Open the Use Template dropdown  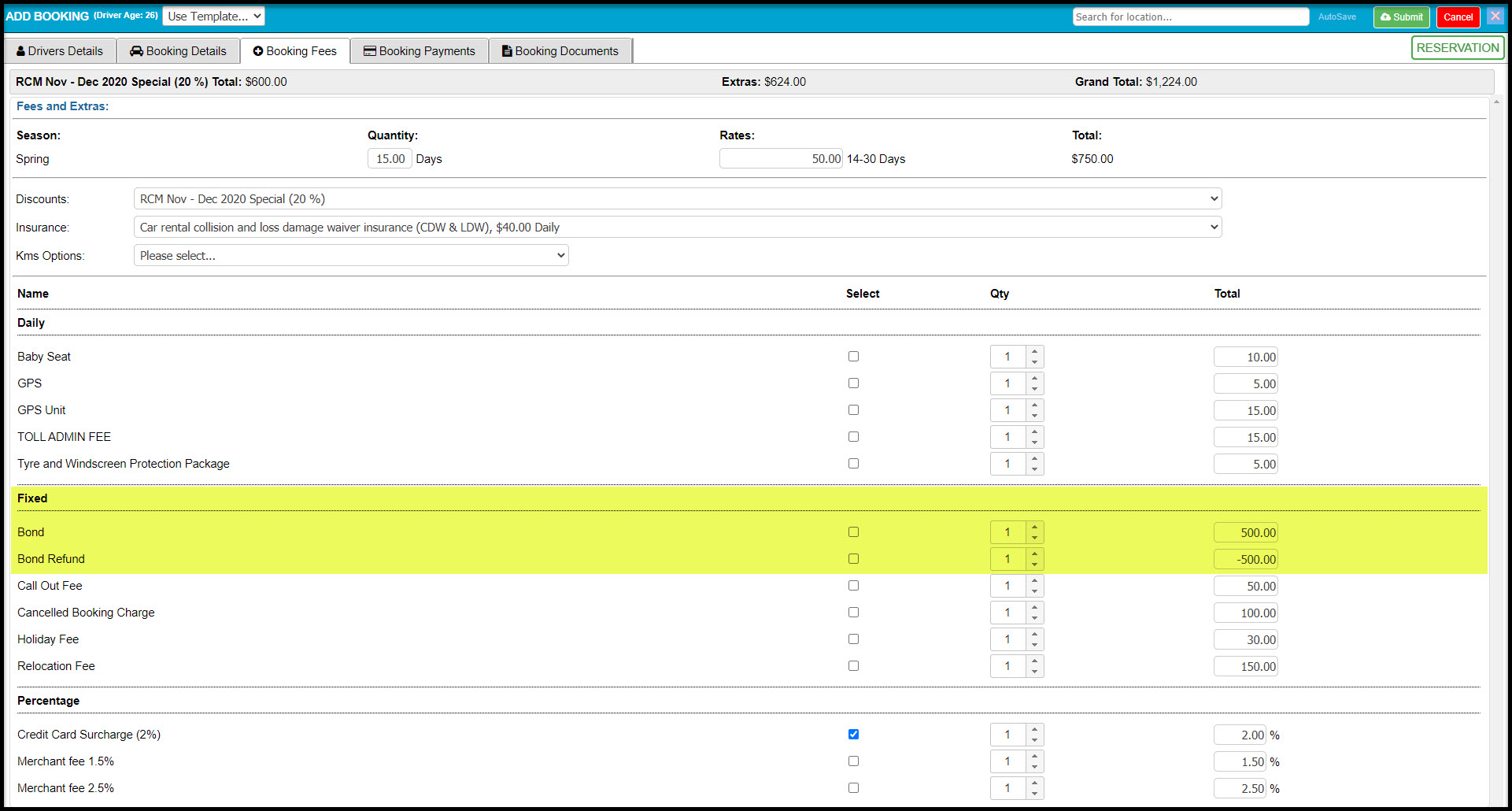coord(214,17)
